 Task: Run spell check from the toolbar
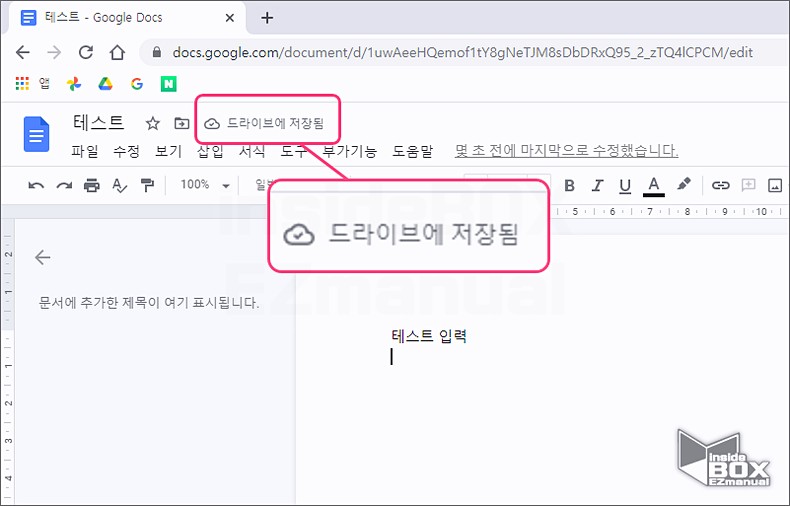120,185
